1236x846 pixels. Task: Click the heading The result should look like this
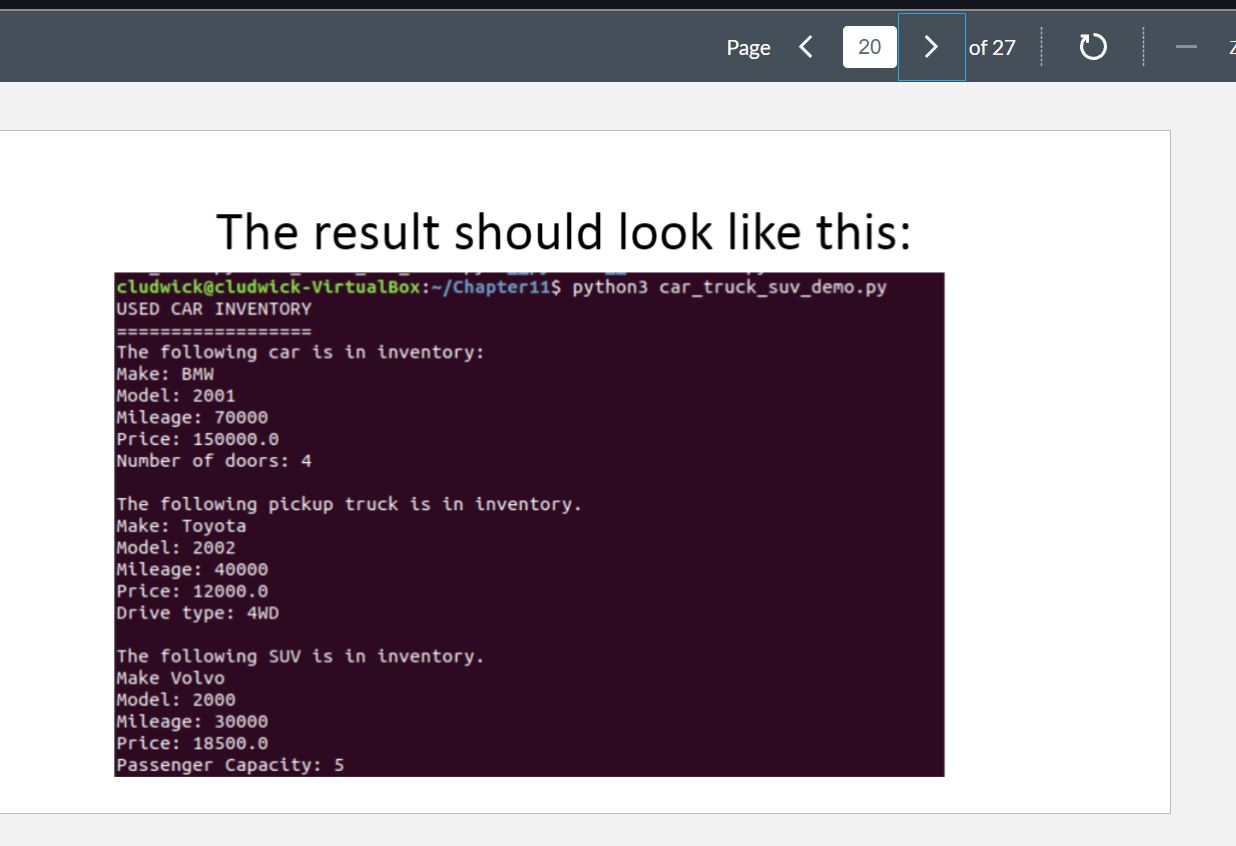point(566,231)
